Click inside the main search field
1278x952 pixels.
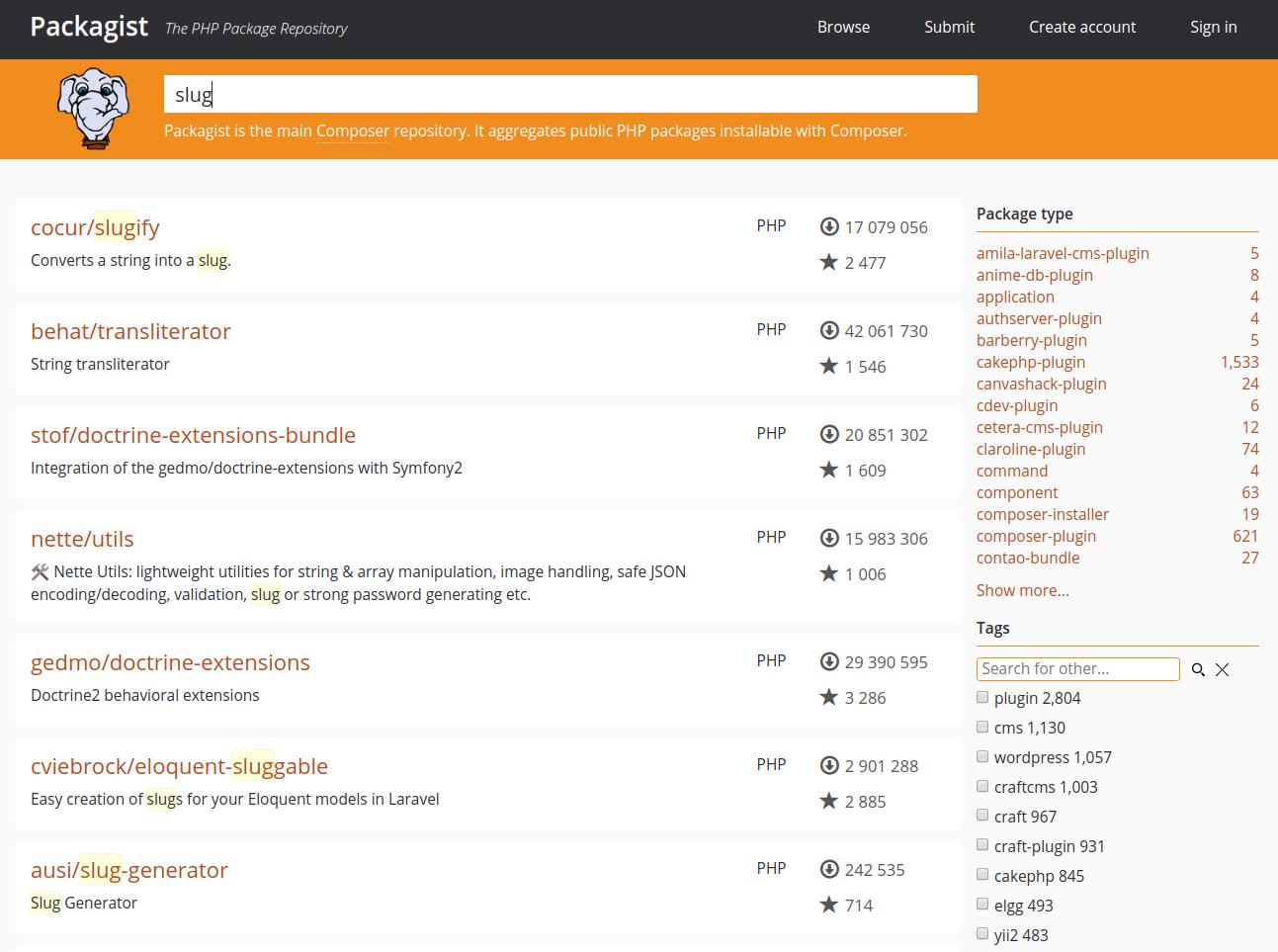tap(569, 94)
